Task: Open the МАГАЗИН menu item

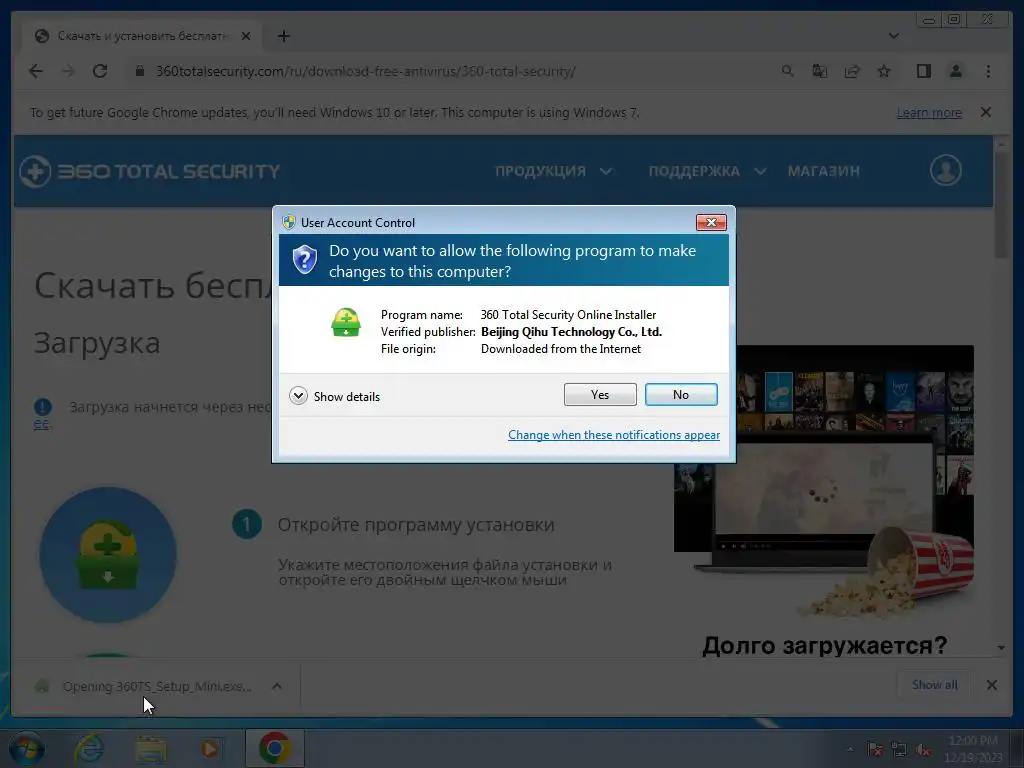Action: pyautogui.click(x=823, y=171)
